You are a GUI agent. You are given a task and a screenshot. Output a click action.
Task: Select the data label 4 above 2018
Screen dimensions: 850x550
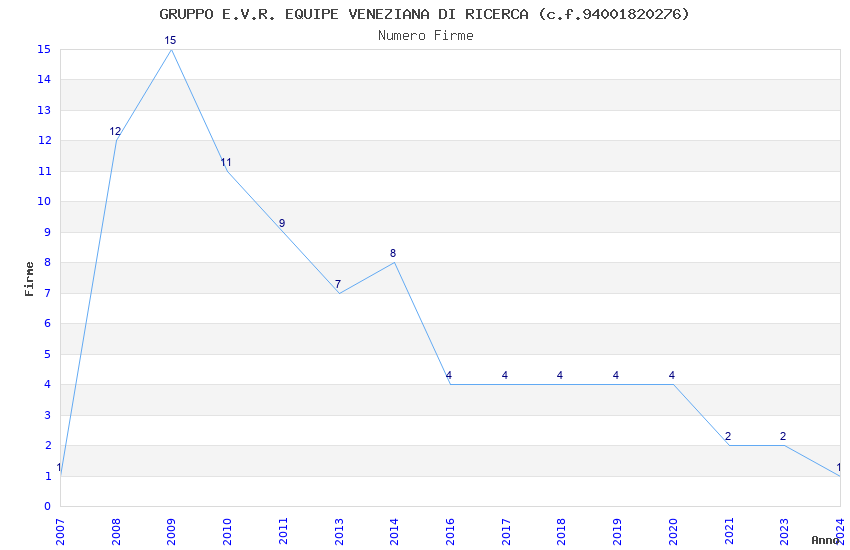coord(560,375)
